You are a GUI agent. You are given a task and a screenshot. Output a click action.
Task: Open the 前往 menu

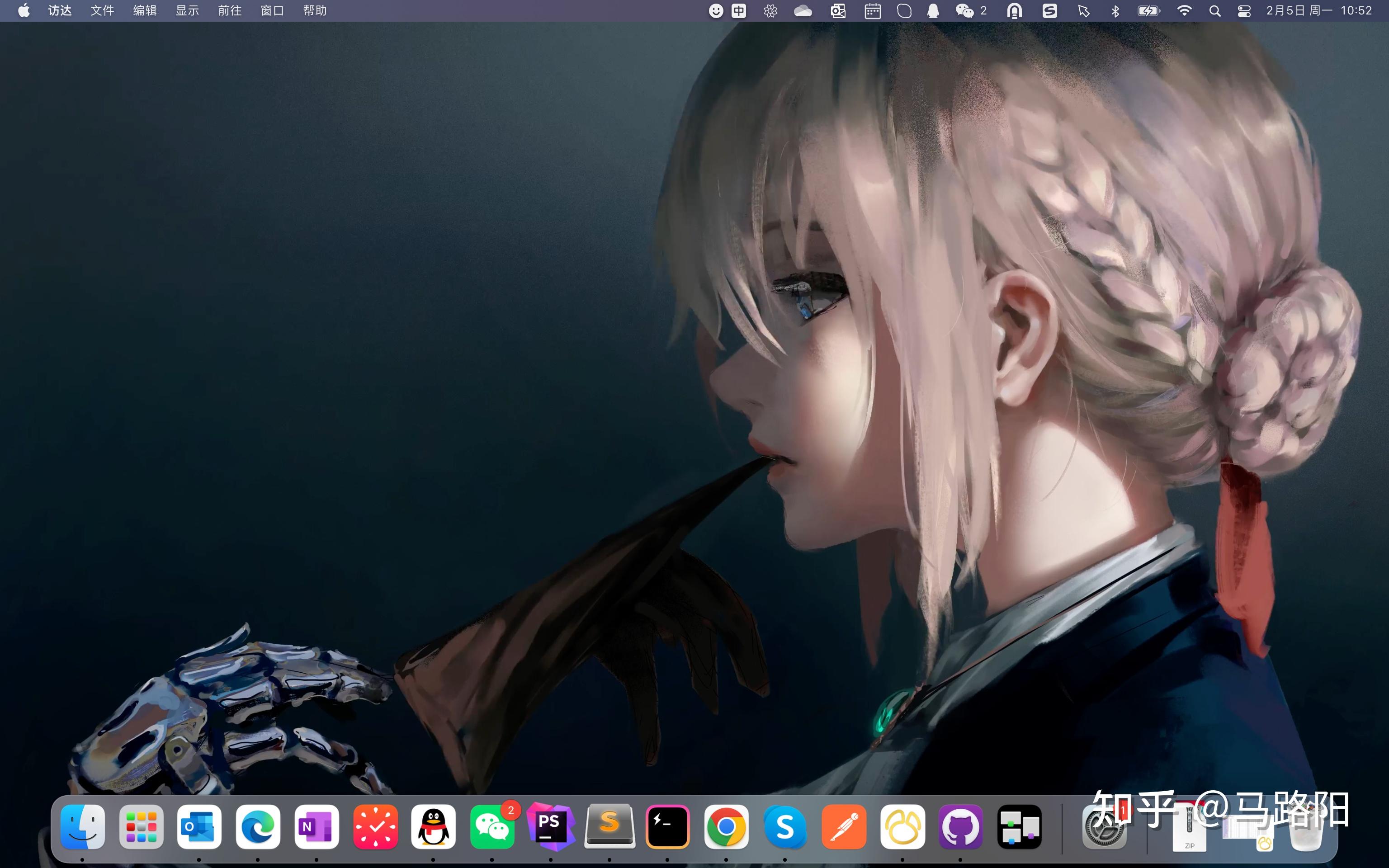(x=229, y=10)
